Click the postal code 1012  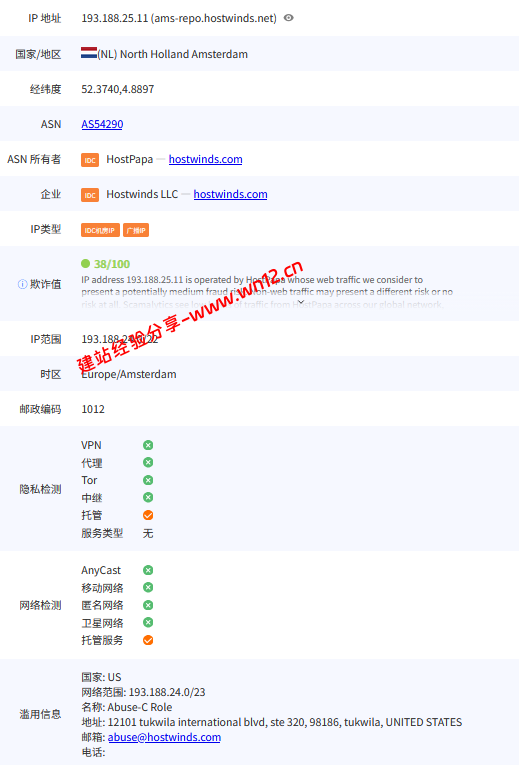point(93,409)
